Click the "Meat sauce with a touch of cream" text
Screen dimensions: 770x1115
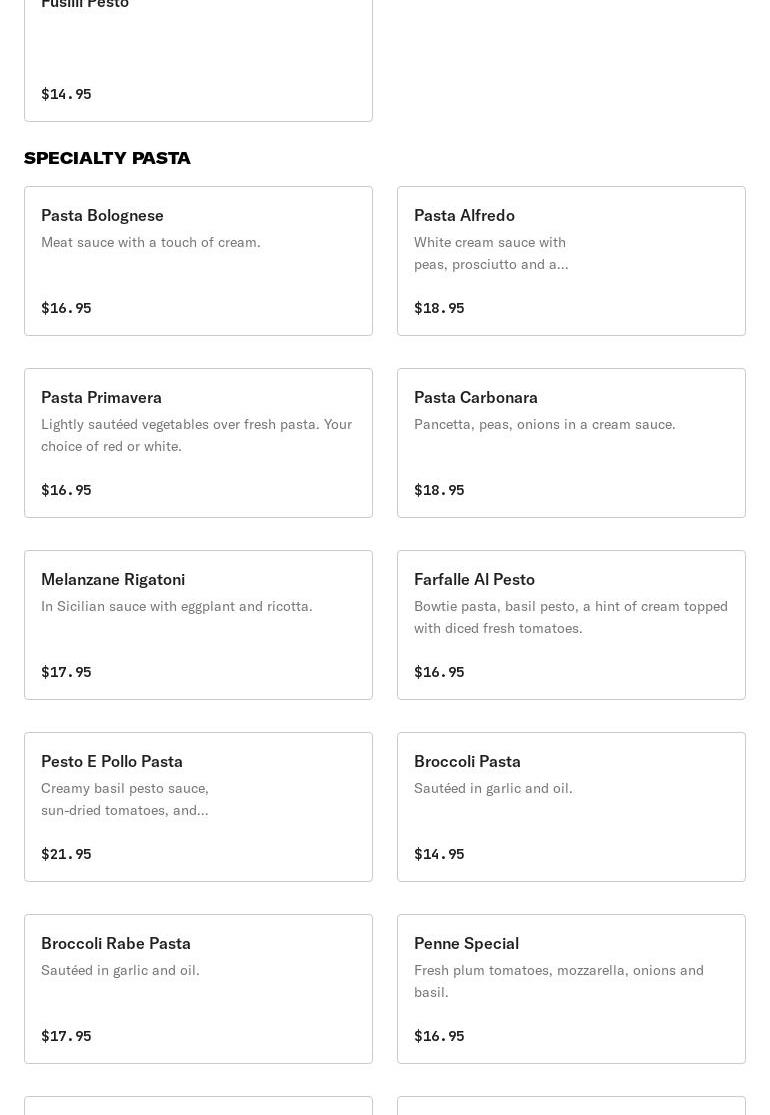[151, 242]
